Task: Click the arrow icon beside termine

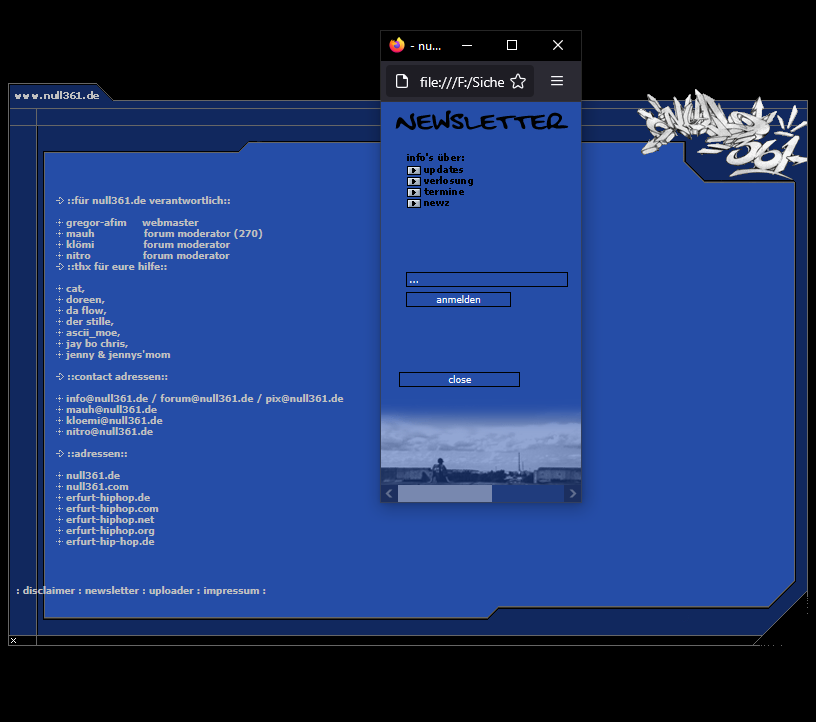Action: 413,192
